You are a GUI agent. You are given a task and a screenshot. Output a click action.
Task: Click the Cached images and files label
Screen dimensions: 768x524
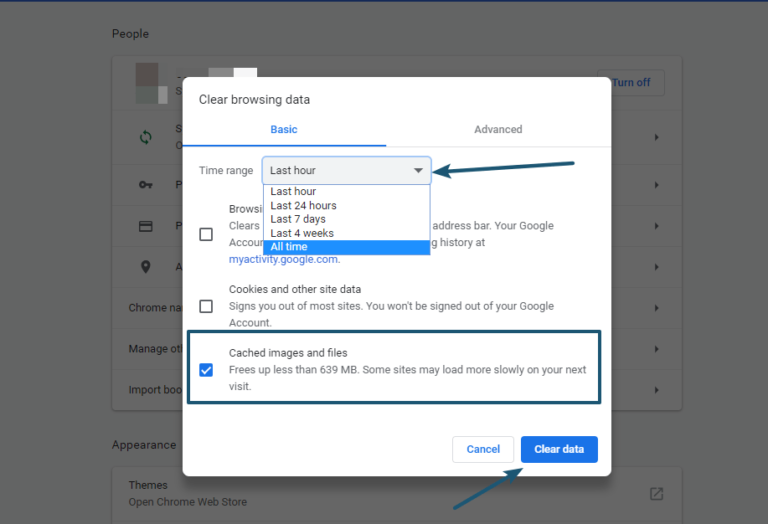tap(288, 353)
